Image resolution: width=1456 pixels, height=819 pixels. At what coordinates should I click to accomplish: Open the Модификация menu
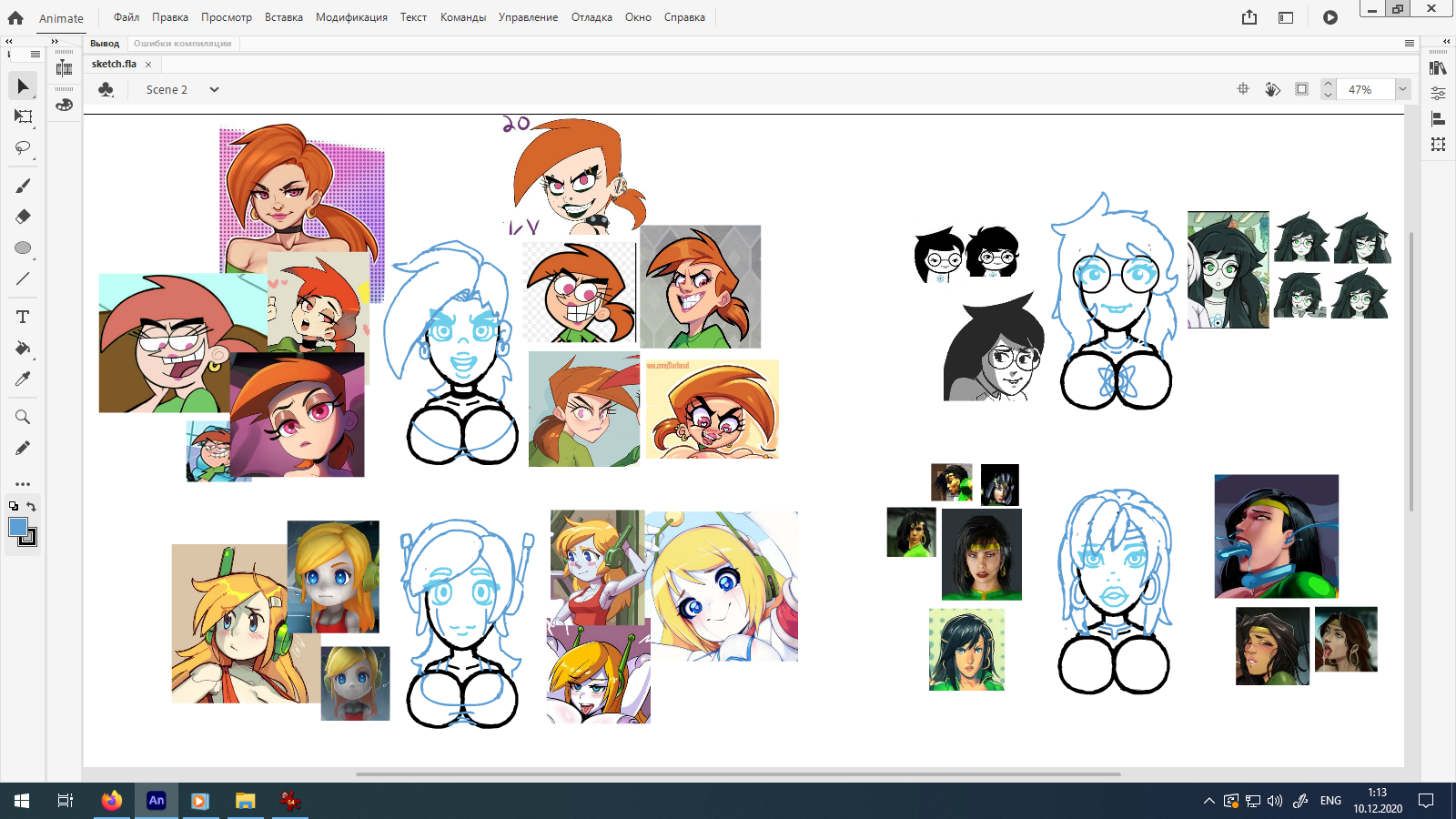coord(351,17)
